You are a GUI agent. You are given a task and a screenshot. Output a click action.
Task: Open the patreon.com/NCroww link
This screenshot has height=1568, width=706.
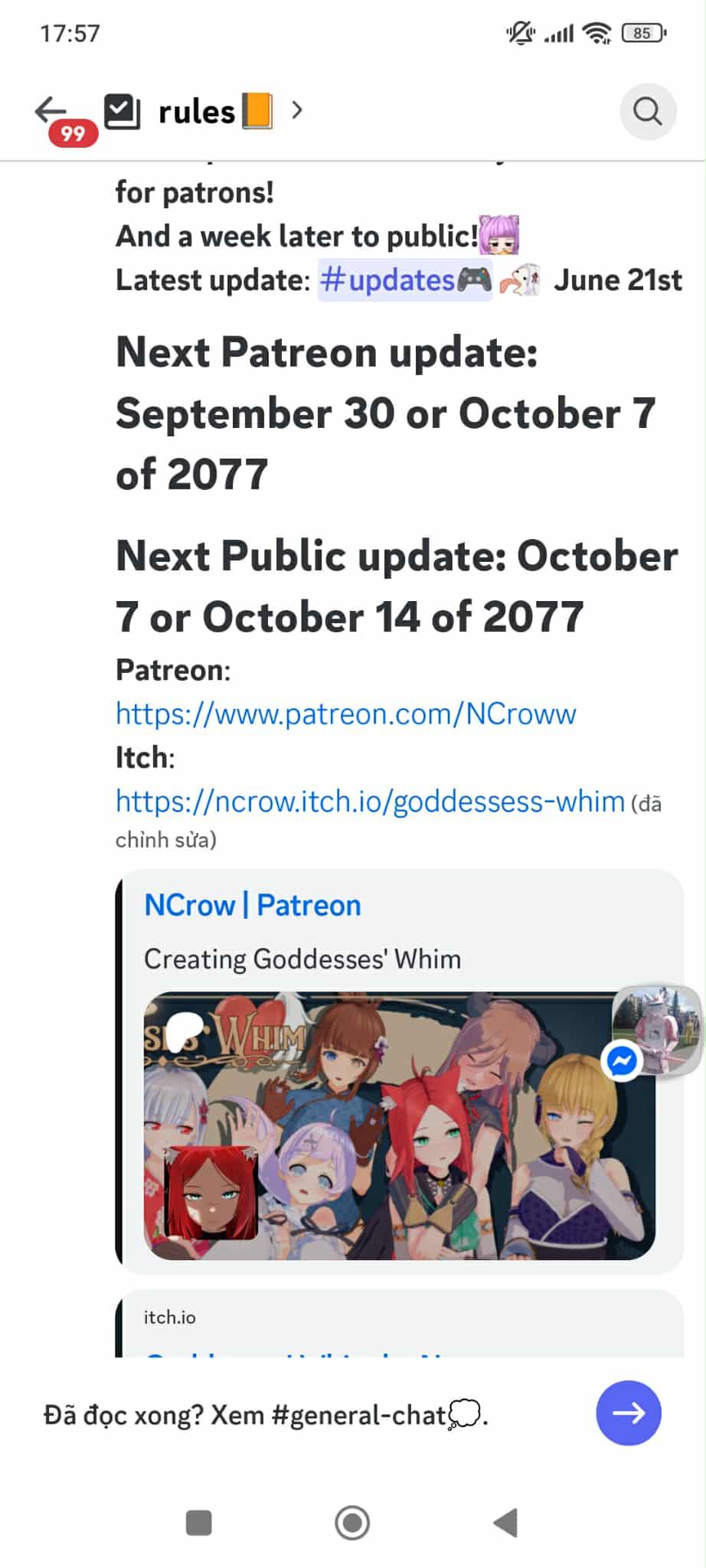coord(346,714)
